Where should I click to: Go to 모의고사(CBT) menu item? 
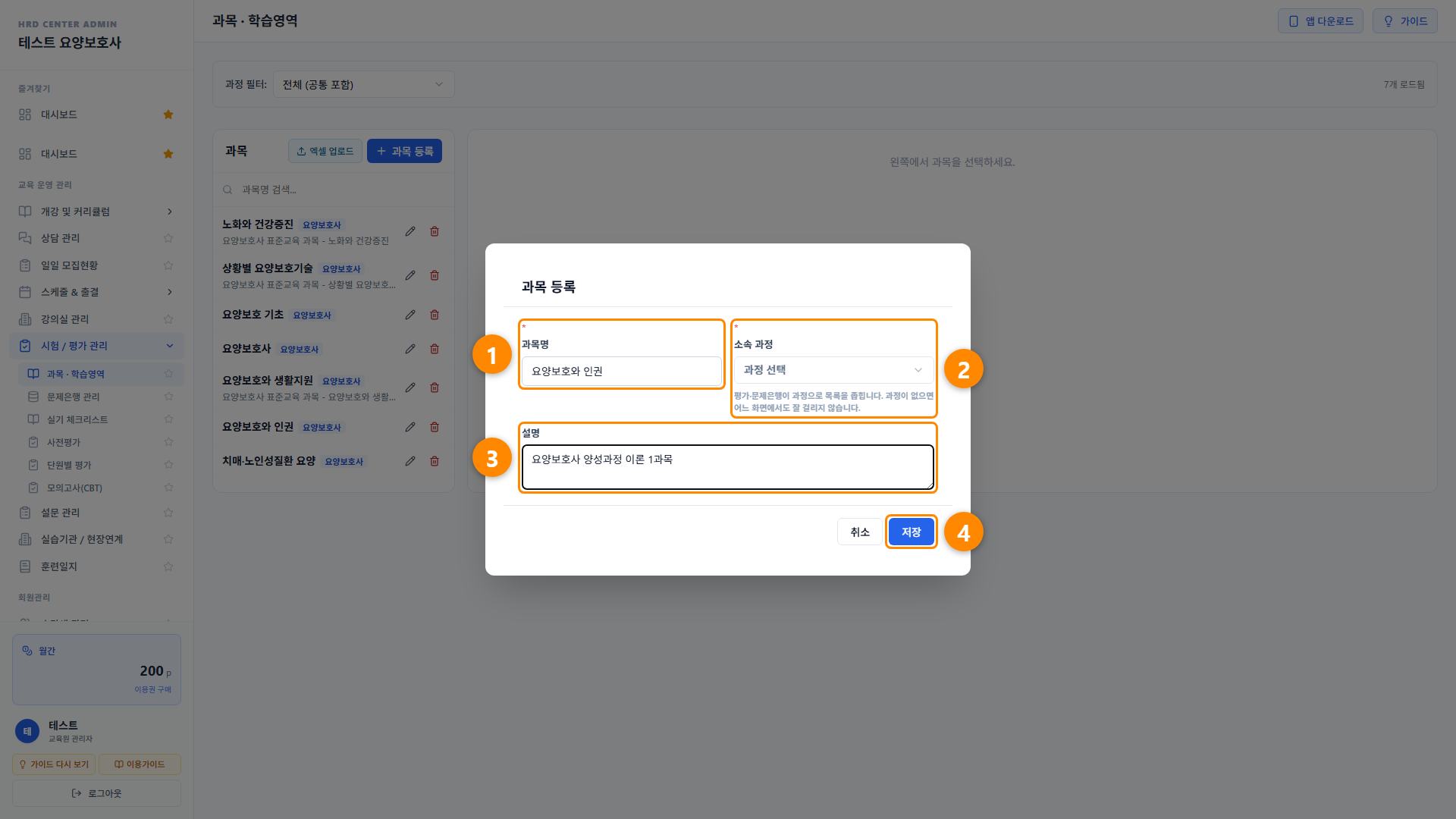point(100,488)
